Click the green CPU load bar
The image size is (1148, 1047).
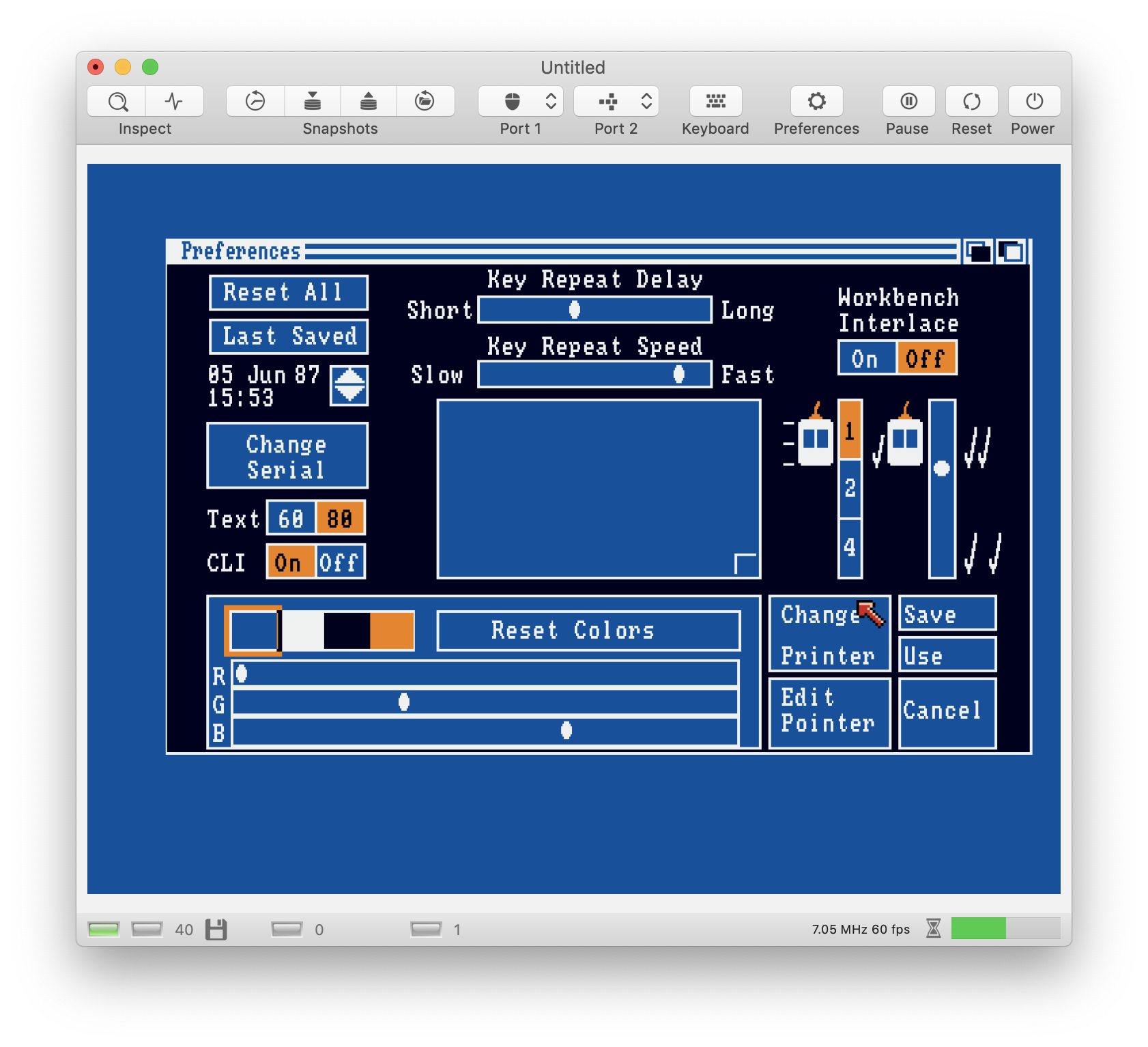pyautogui.click(x=978, y=928)
